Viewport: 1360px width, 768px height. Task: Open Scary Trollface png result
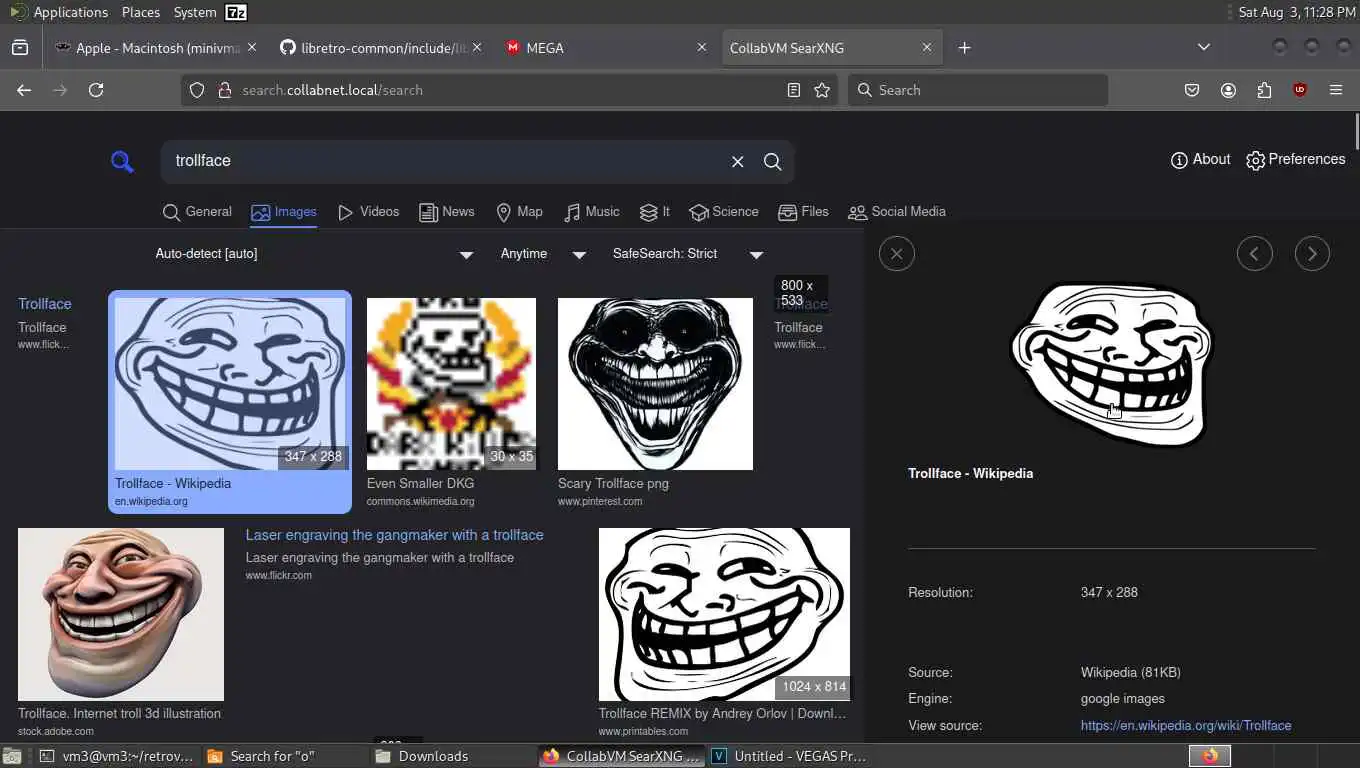coord(655,384)
